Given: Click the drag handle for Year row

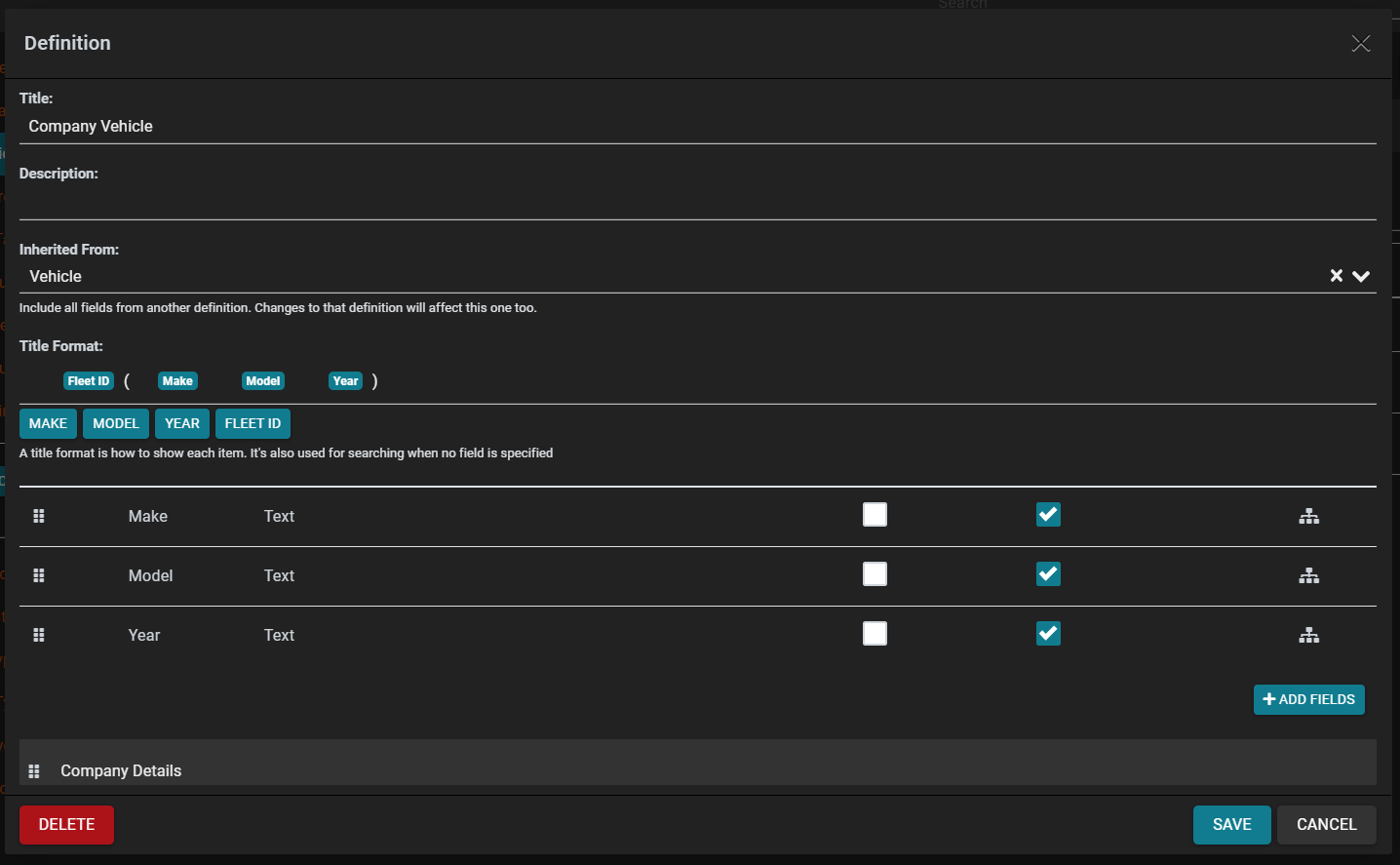Looking at the screenshot, I should coord(39,635).
